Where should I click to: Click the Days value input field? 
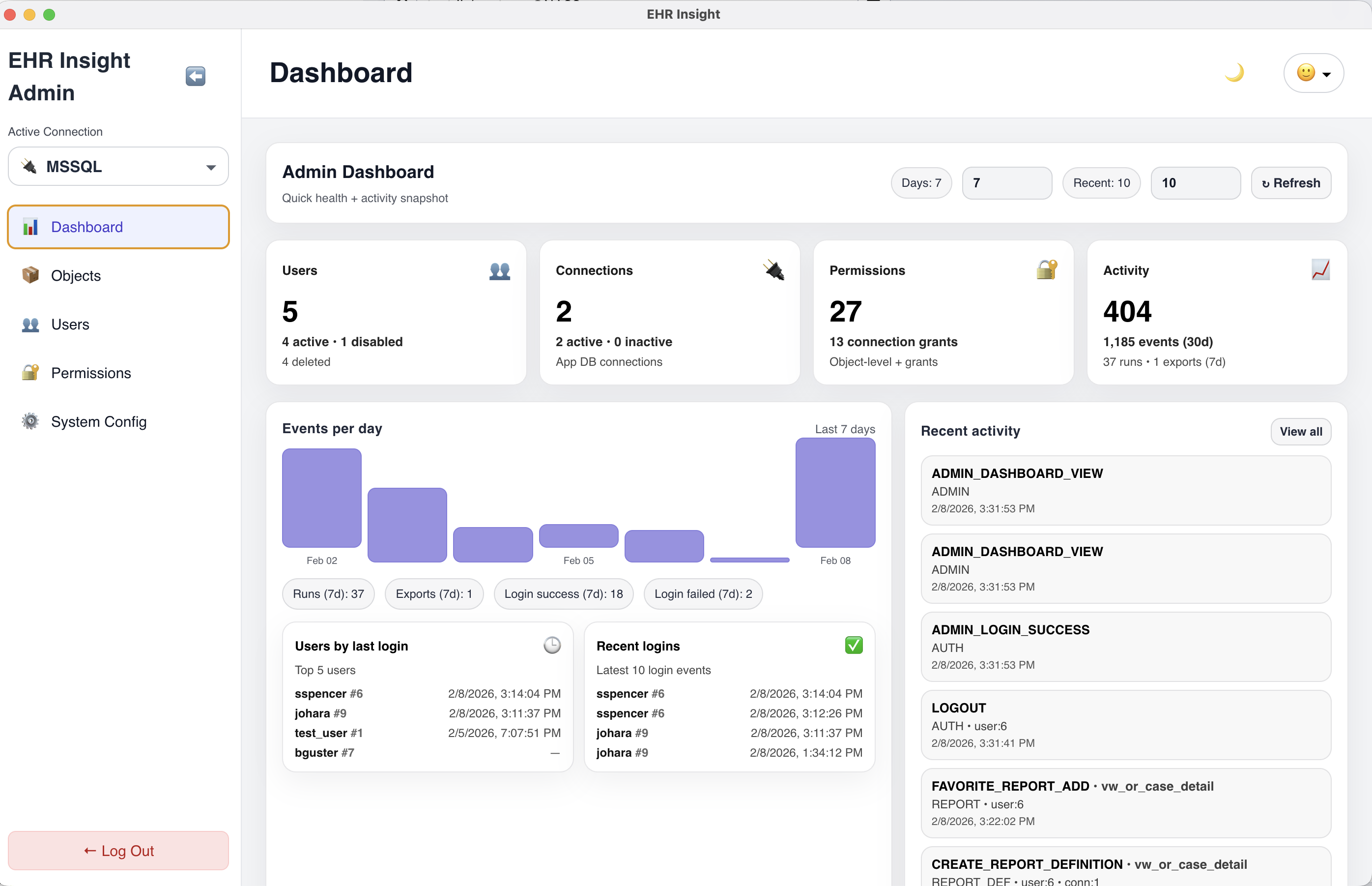click(1007, 182)
